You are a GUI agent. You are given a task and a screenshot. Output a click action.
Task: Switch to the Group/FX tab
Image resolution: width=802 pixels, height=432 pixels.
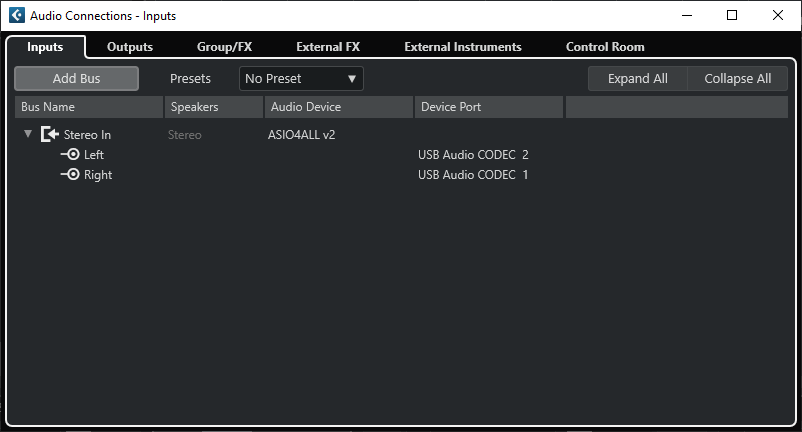(x=224, y=47)
